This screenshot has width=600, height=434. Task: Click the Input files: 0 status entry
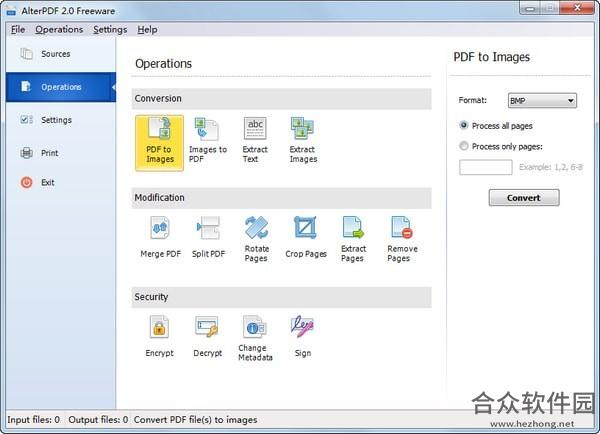click(34, 420)
